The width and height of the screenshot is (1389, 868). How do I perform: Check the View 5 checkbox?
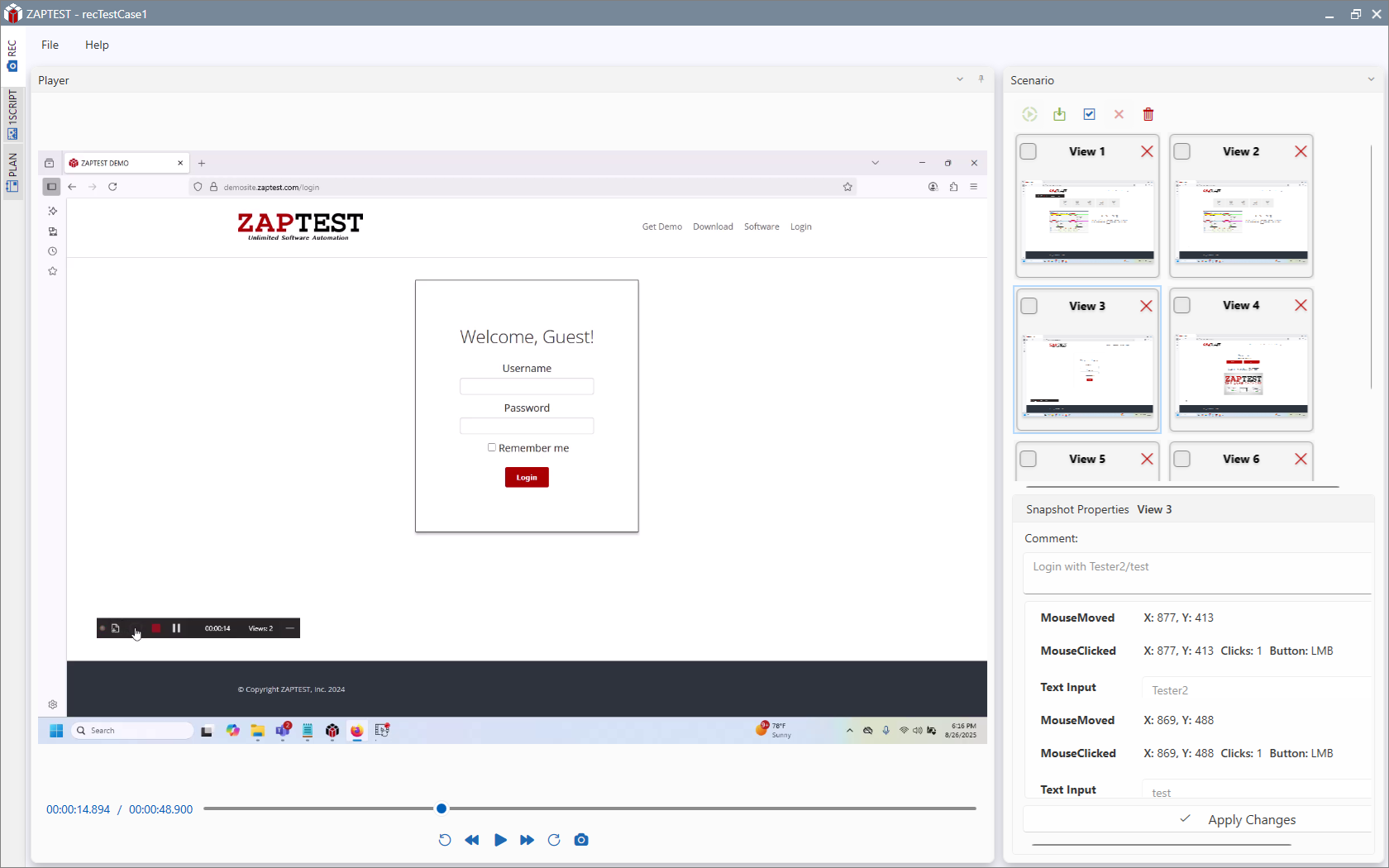[1029, 459]
